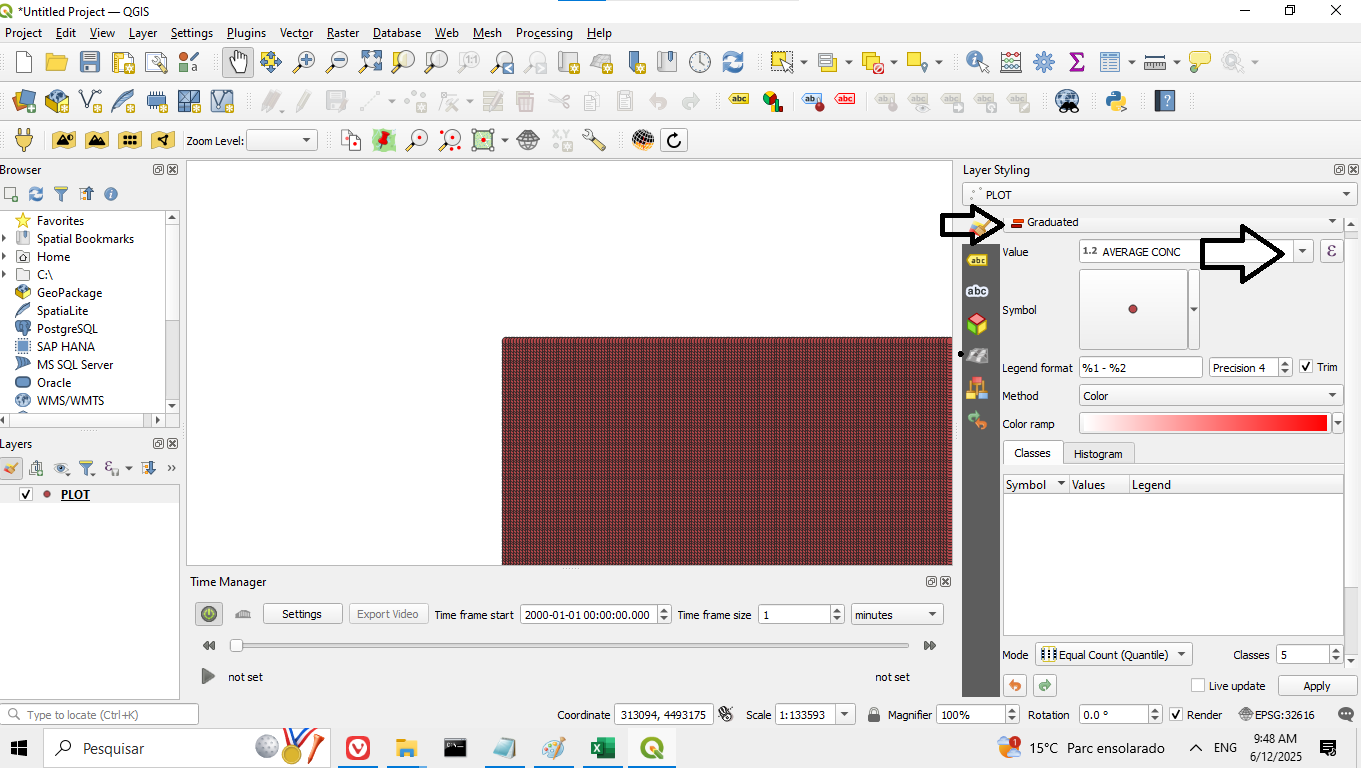Open the minutes time unit dropdown

[x=897, y=615]
